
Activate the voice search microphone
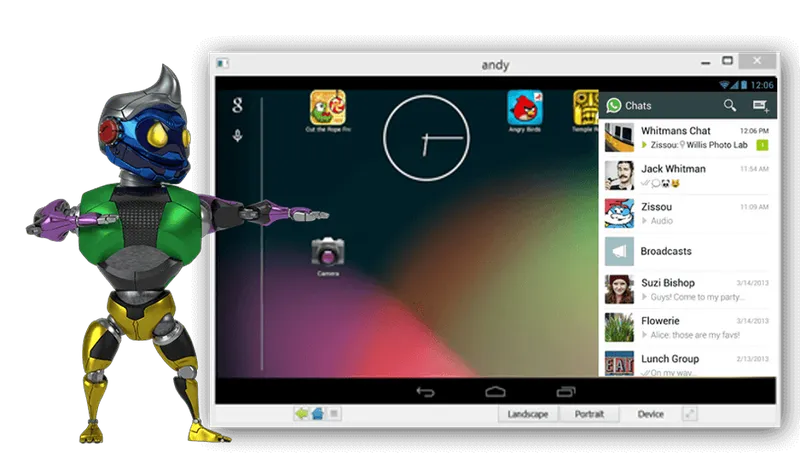pyautogui.click(x=237, y=135)
